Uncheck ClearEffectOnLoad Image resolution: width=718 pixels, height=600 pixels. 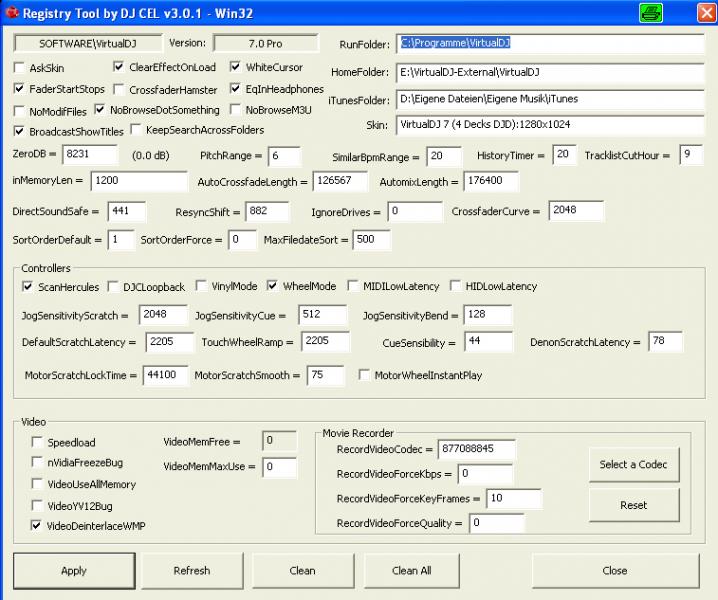[118, 67]
